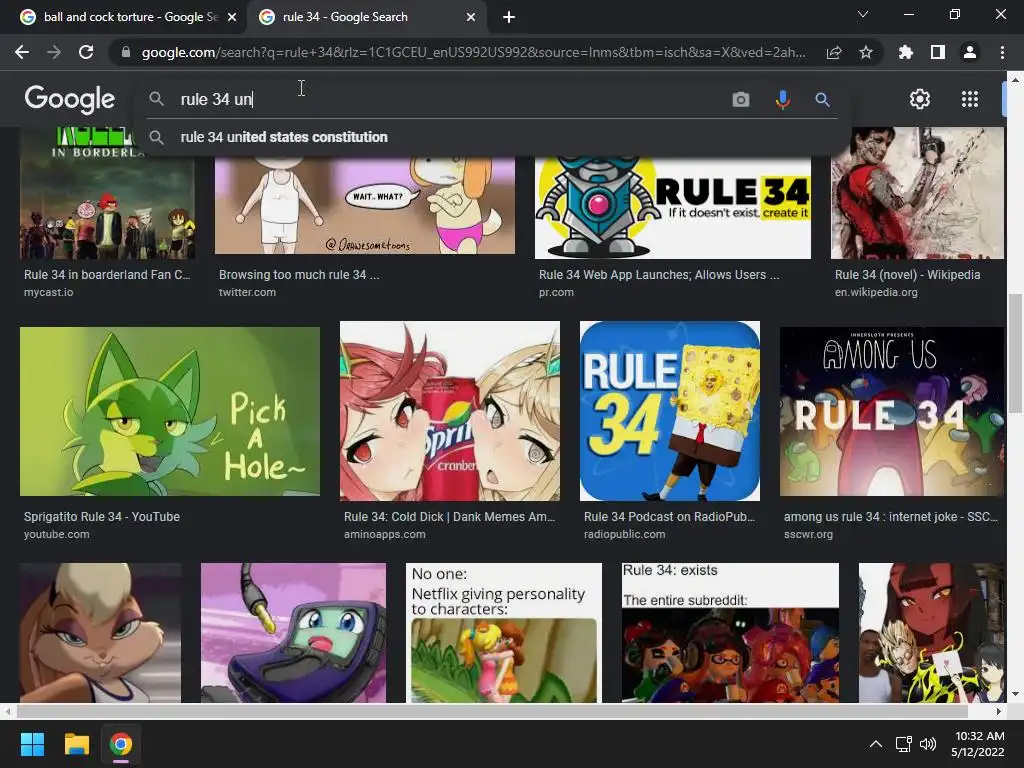Screen dimensions: 1024x768
Task: Open the network status tray icon
Action: click(x=904, y=744)
